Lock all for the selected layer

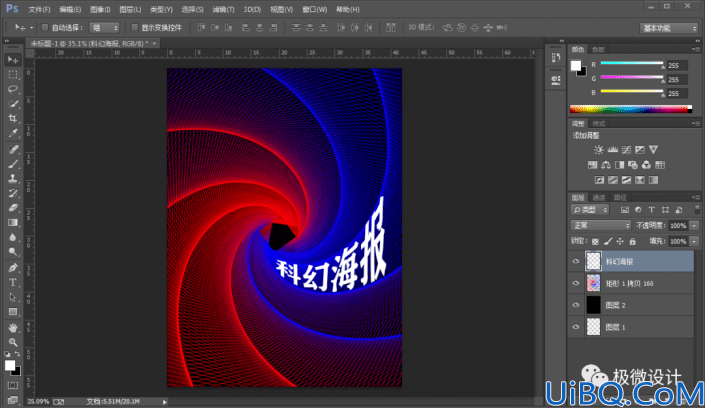pos(632,242)
